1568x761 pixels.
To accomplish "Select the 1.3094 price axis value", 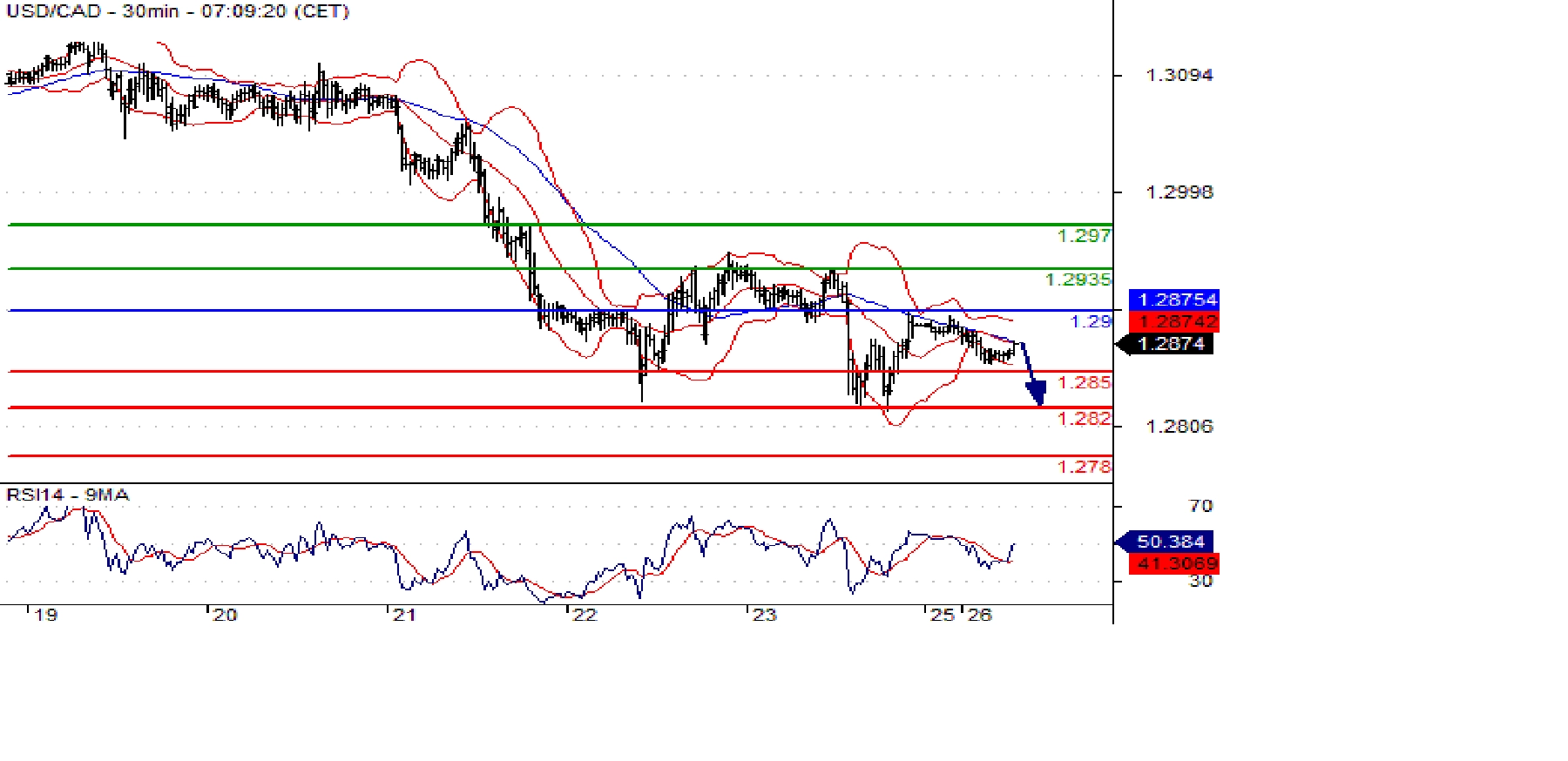I will pos(1179,76).
